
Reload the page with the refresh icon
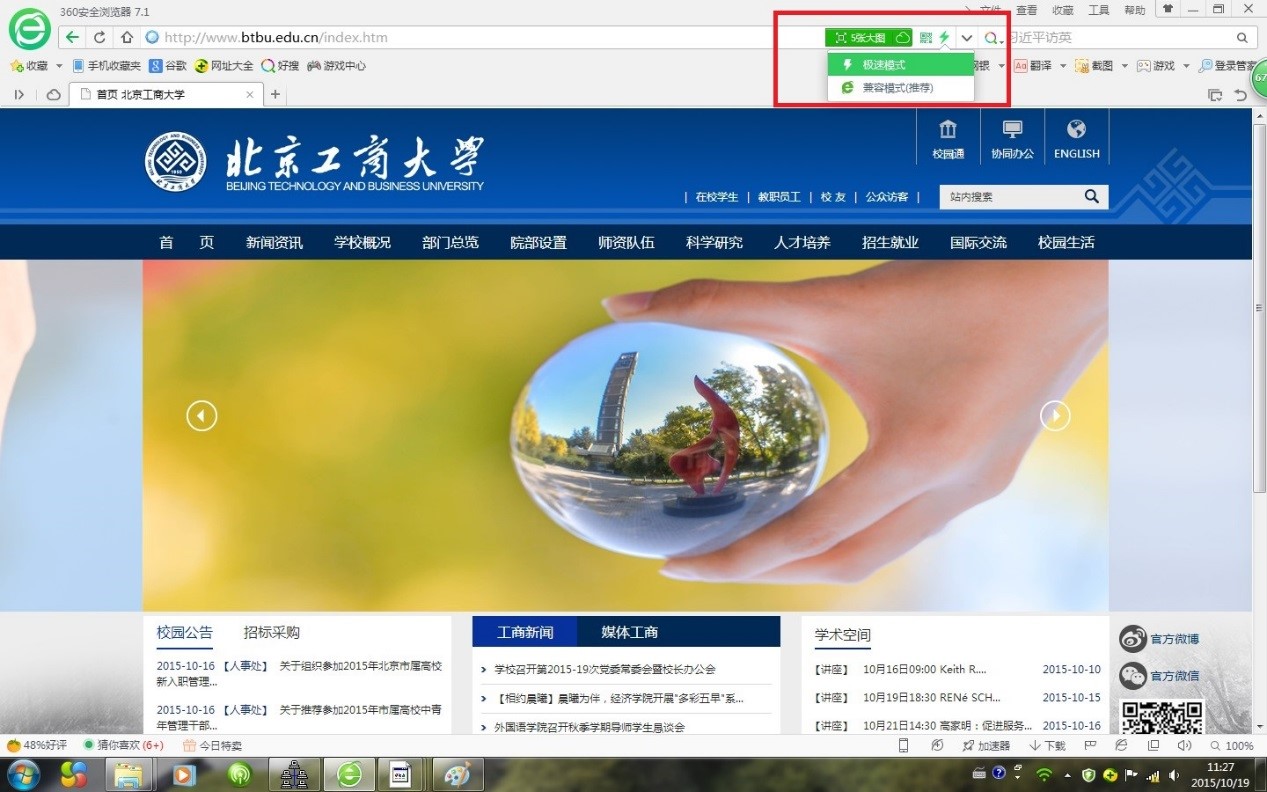tap(99, 38)
